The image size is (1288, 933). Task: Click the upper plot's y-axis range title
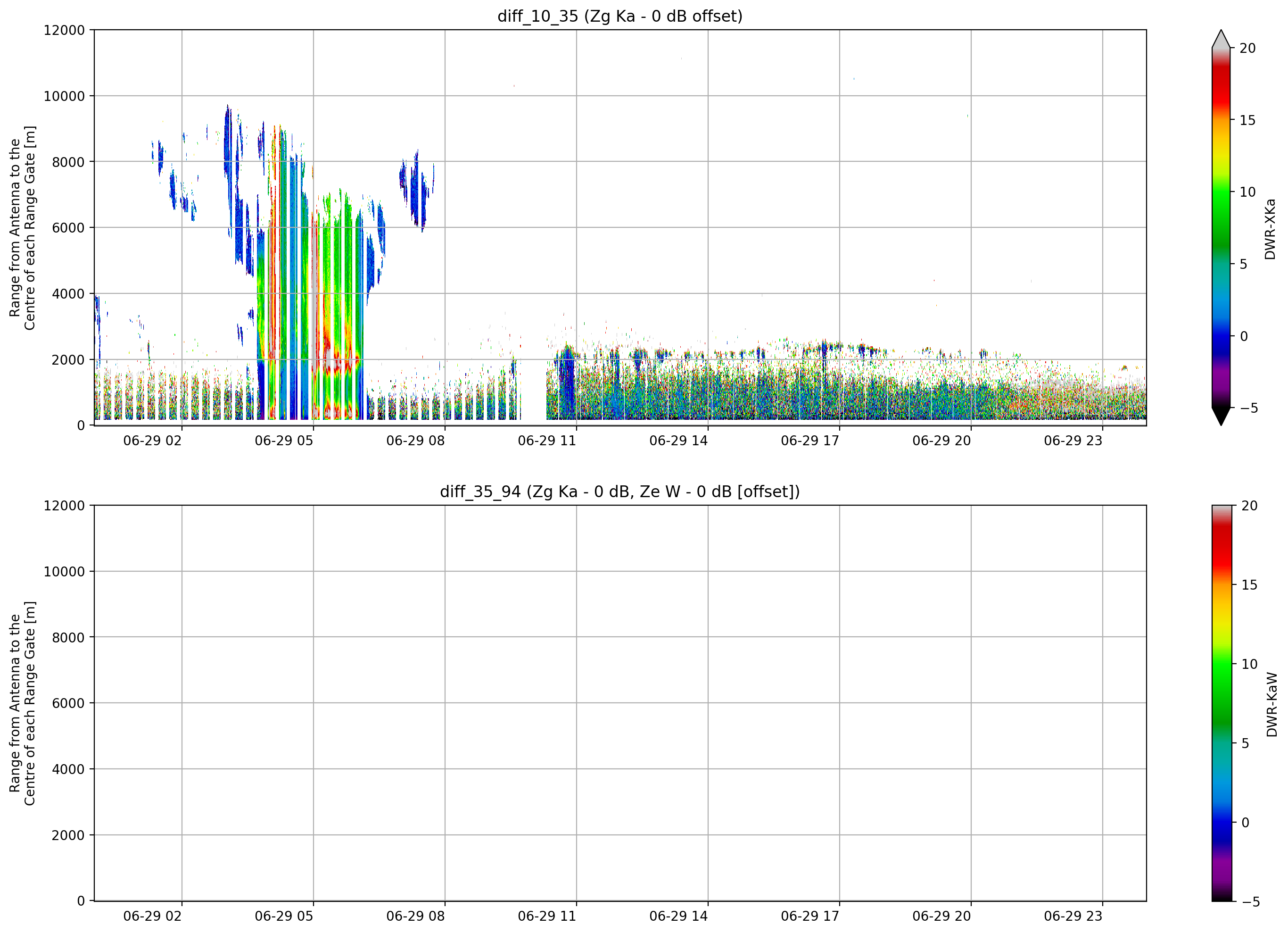click(22, 228)
